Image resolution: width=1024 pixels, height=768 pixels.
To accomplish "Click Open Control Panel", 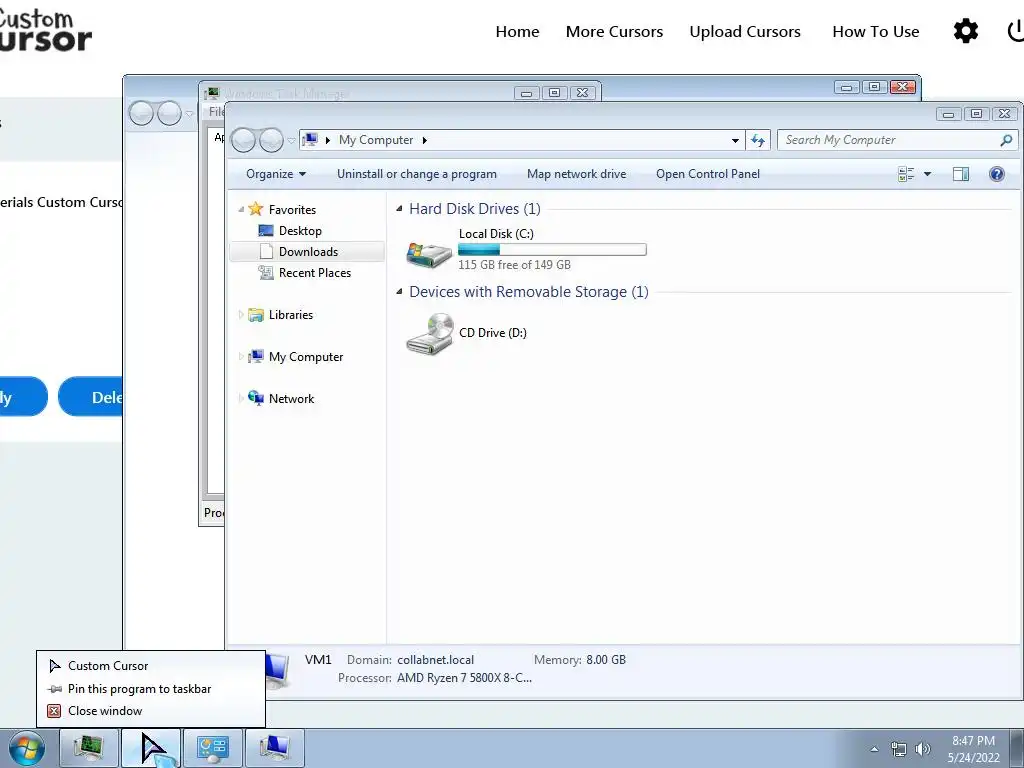I will (x=708, y=174).
